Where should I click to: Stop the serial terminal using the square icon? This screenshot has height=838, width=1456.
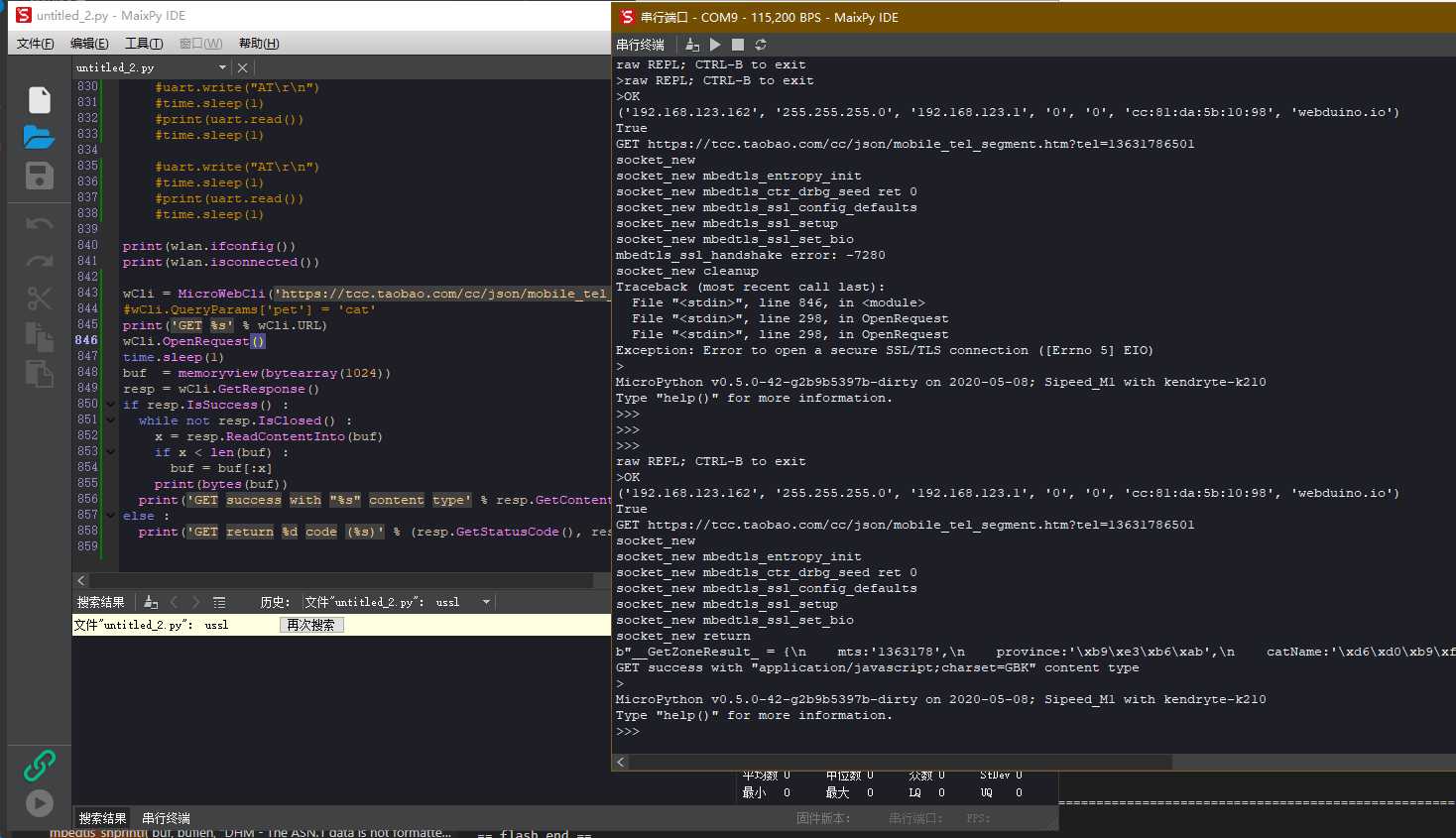tap(738, 45)
